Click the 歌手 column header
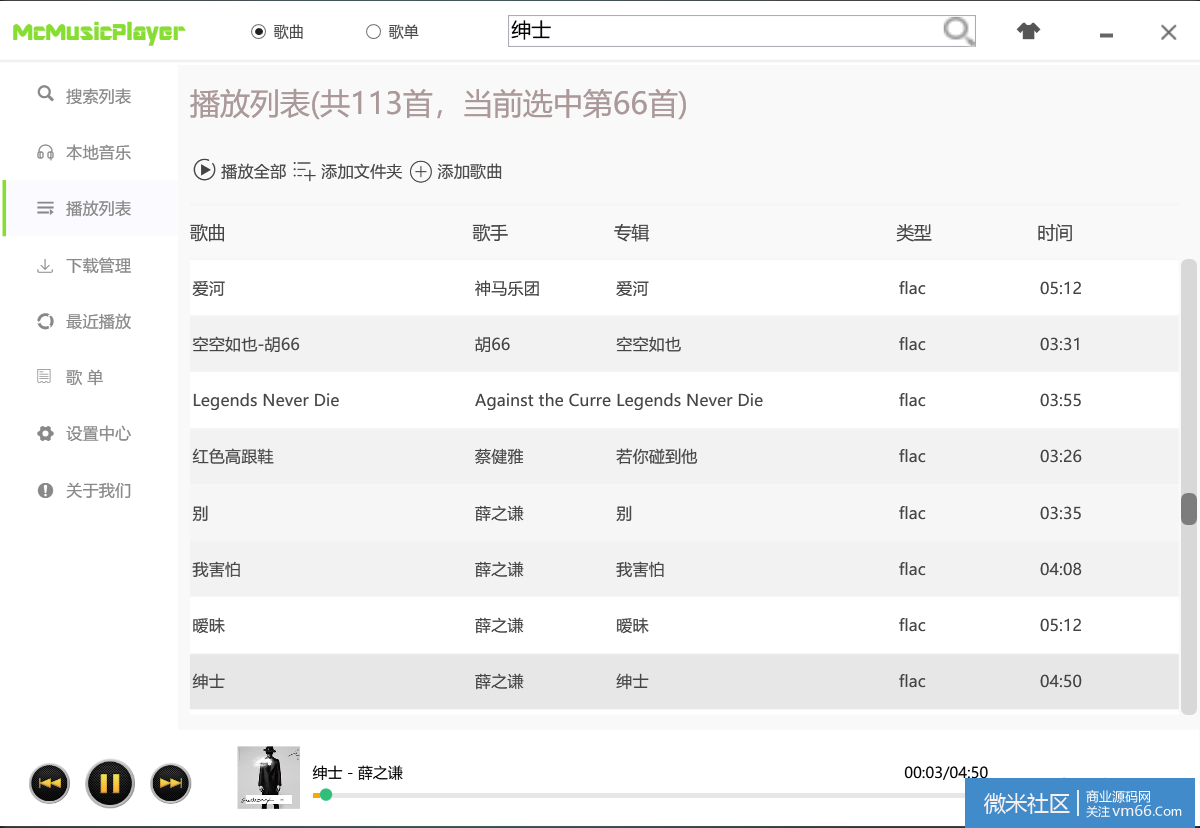Image resolution: width=1200 pixels, height=828 pixels. (490, 233)
